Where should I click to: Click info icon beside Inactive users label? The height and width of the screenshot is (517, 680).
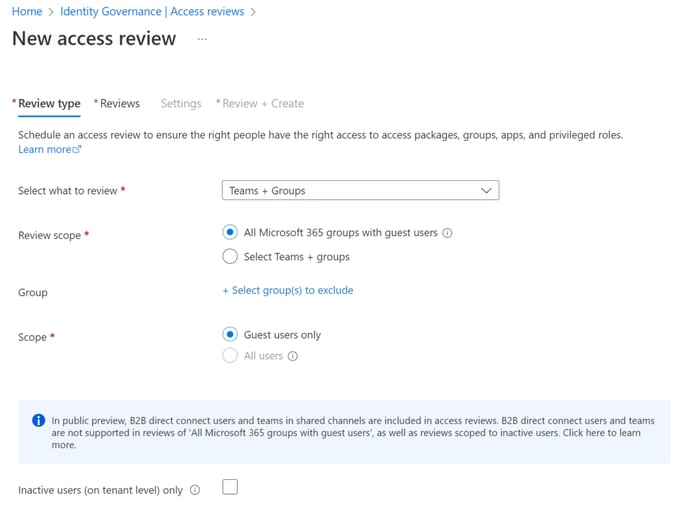[x=195, y=490]
